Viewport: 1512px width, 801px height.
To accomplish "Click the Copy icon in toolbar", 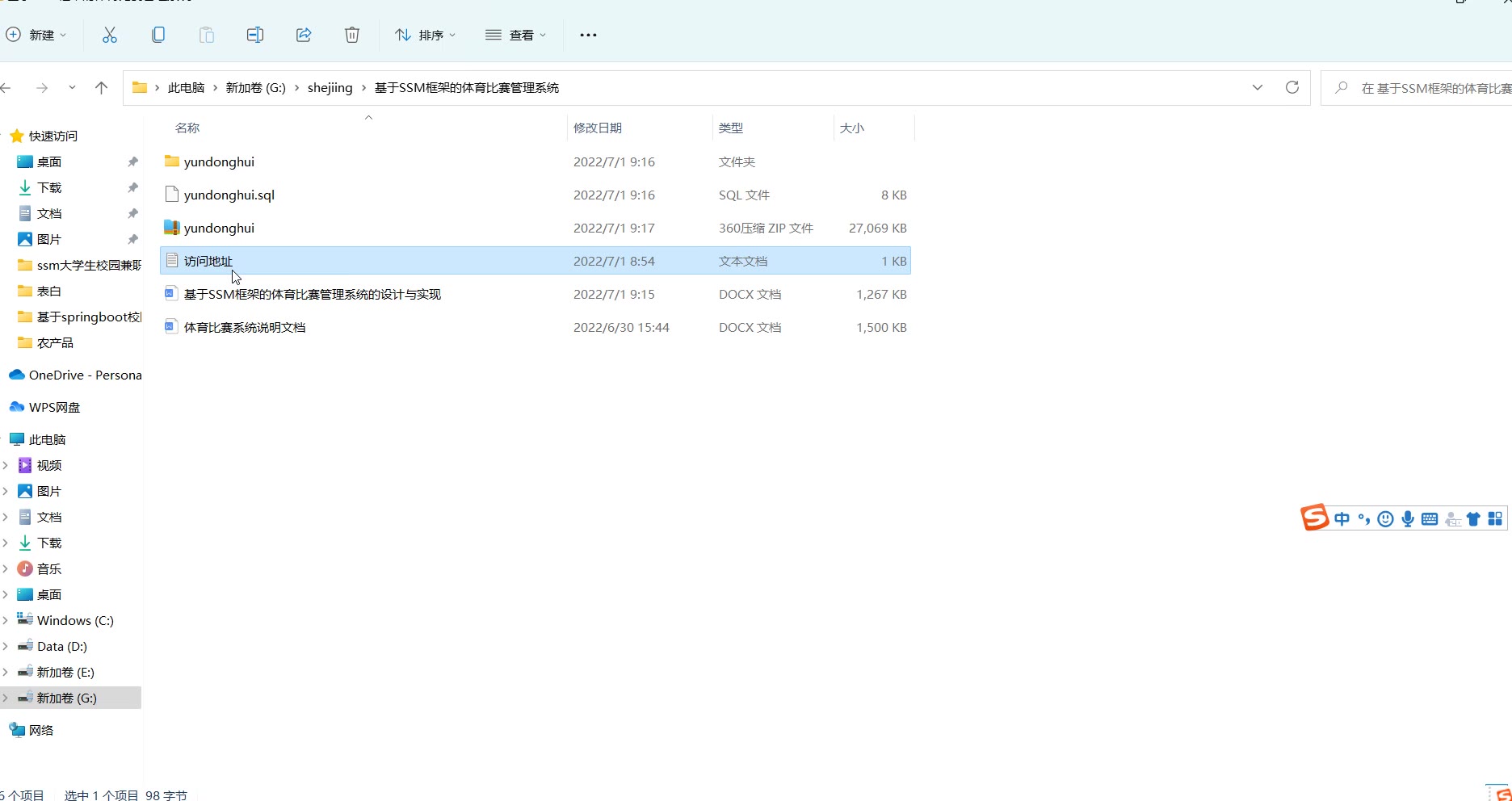I will coord(158,35).
